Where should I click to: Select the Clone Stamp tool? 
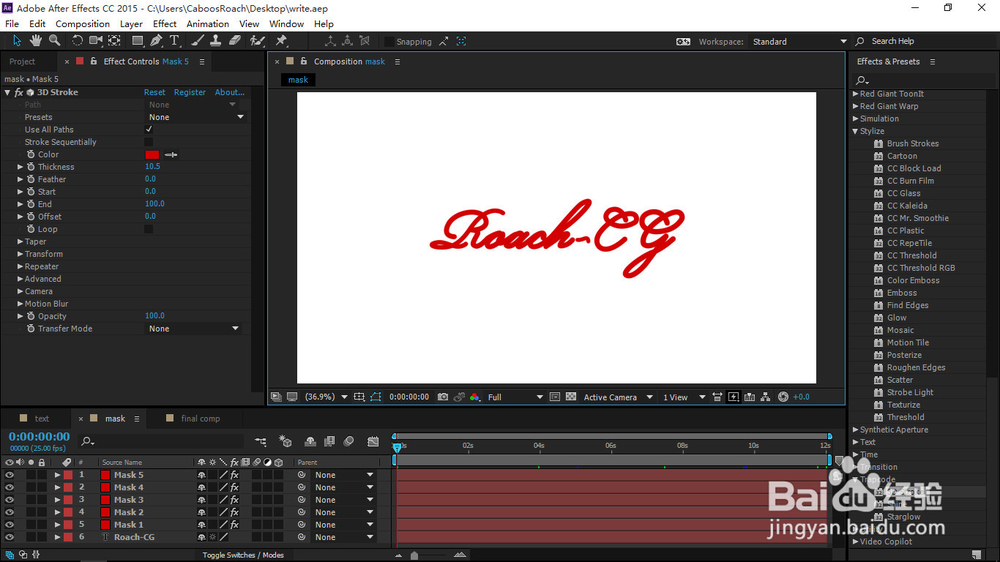(216, 41)
